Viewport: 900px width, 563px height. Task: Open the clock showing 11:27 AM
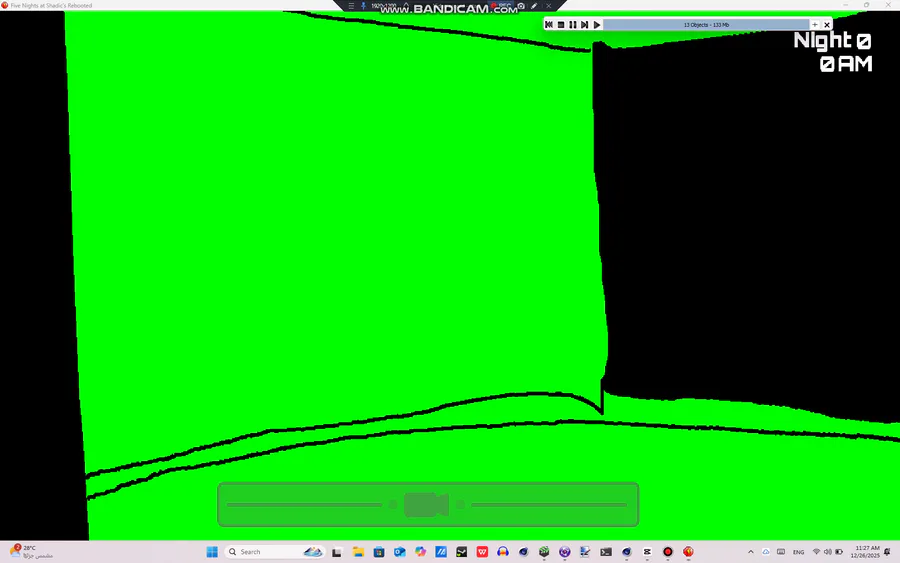click(865, 552)
